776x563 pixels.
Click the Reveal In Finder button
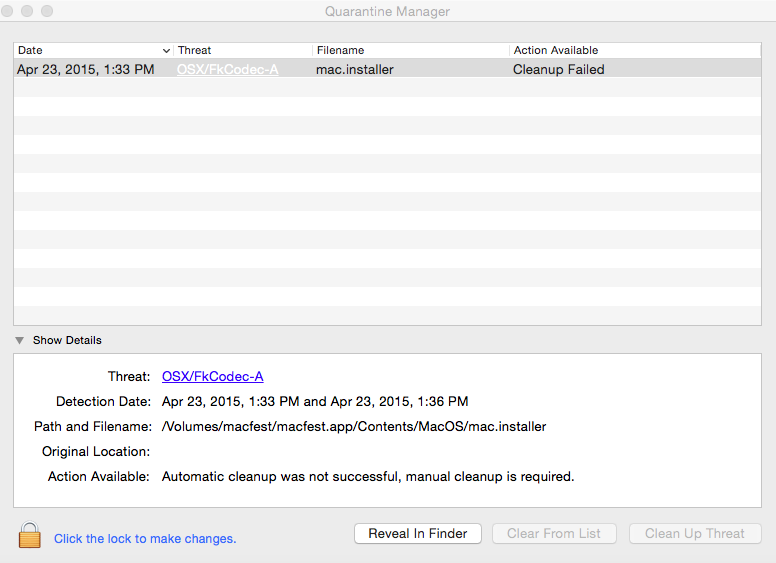coord(418,533)
